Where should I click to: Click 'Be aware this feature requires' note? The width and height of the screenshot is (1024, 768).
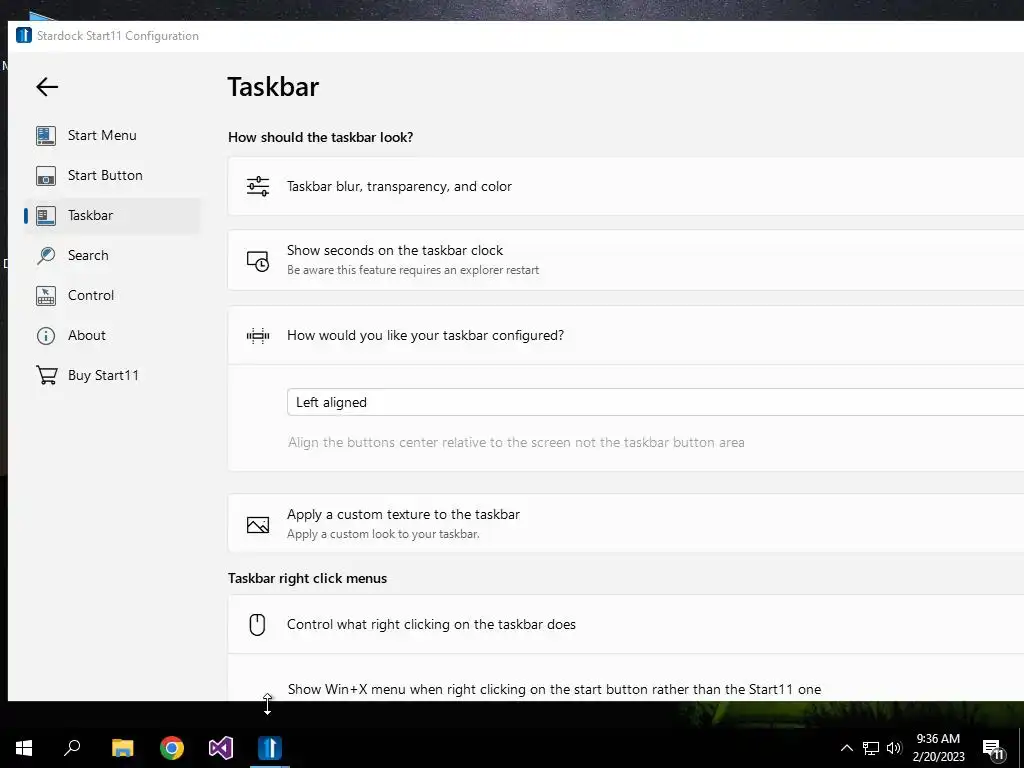(x=413, y=270)
